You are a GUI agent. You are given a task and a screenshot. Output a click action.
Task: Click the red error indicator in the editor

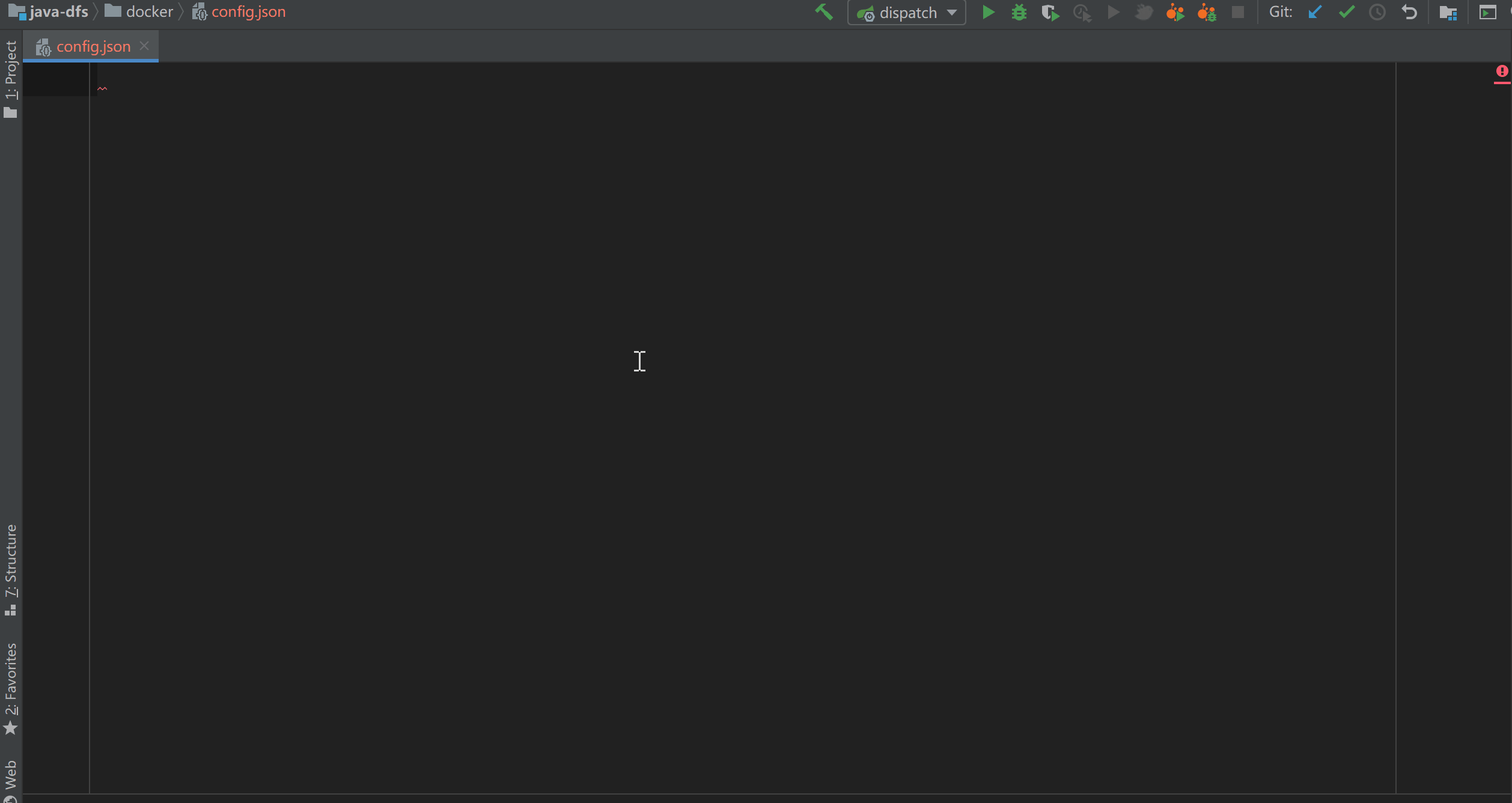1502,72
